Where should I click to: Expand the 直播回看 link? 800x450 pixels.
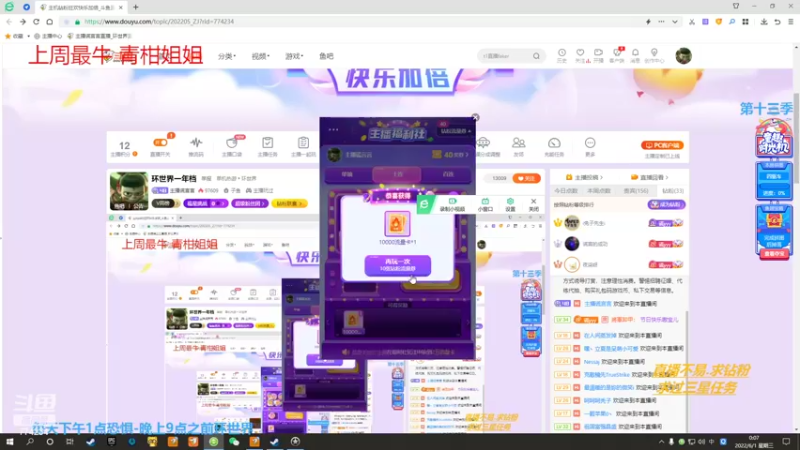pyautogui.click(x=649, y=177)
